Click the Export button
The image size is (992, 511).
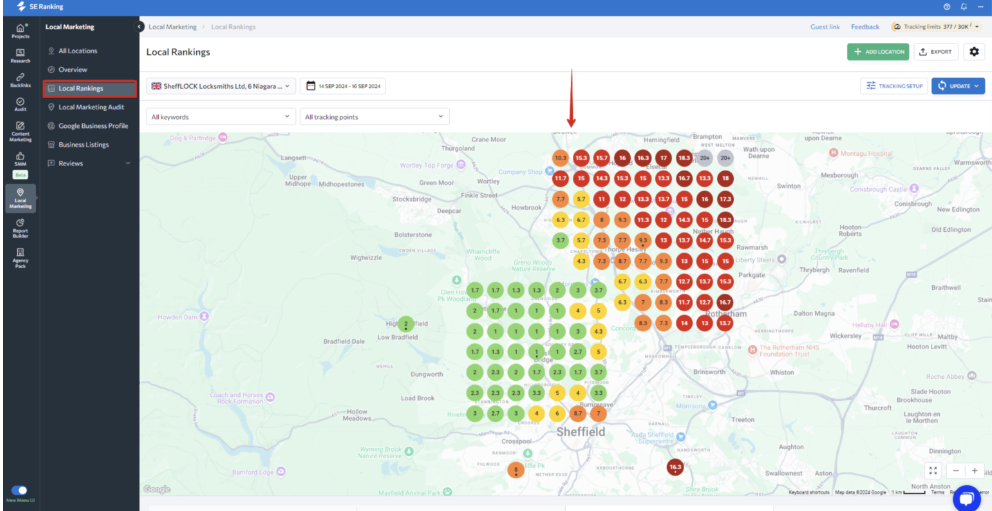tap(936, 52)
